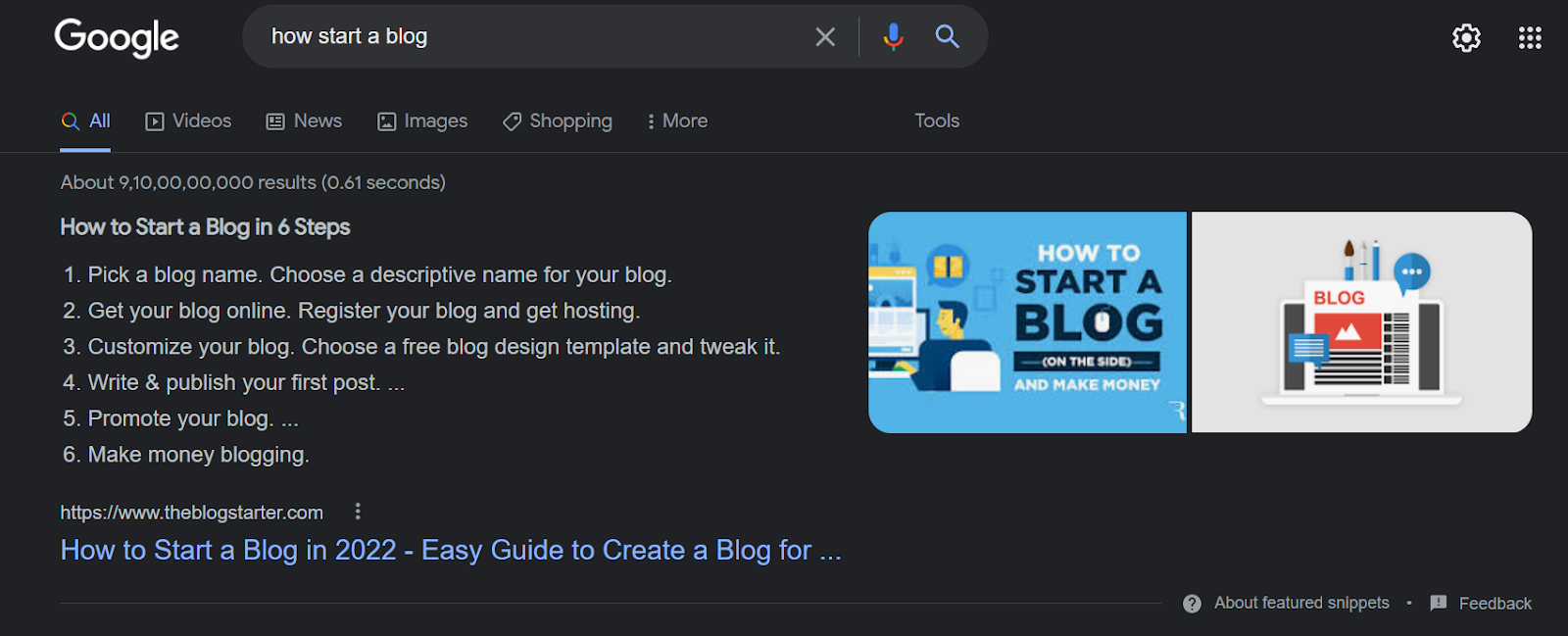Click About featured snippets link
Screen dimensions: 1568x636
tap(1301, 603)
